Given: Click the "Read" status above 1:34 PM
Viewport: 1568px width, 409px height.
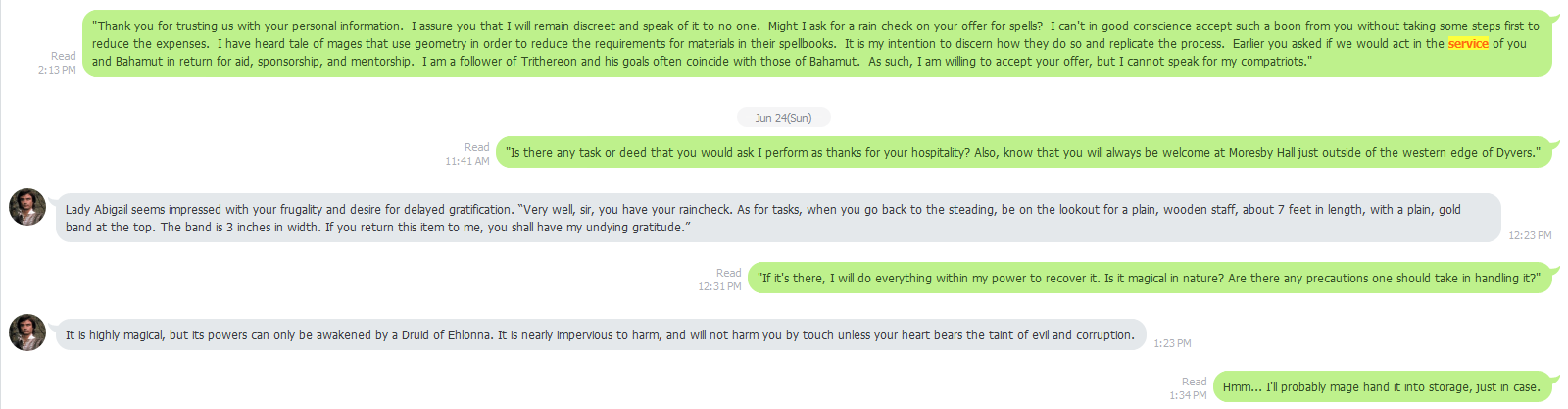Looking at the screenshot, I should (1194, 382).
